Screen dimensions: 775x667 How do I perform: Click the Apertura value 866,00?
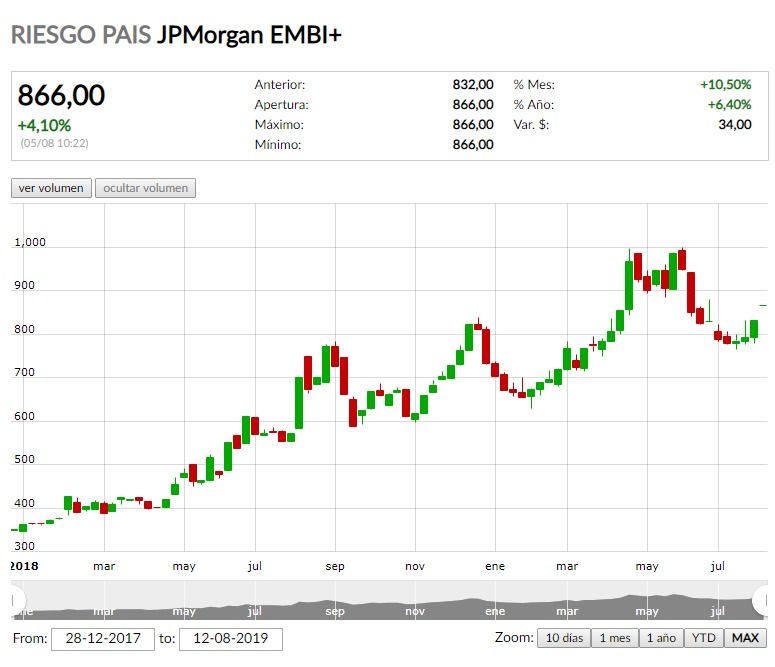[473, 104]
